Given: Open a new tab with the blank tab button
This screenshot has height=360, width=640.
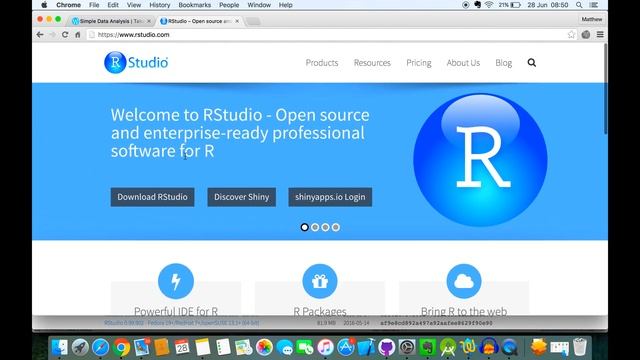Looking at the screenshot, I should coord(253,21).
